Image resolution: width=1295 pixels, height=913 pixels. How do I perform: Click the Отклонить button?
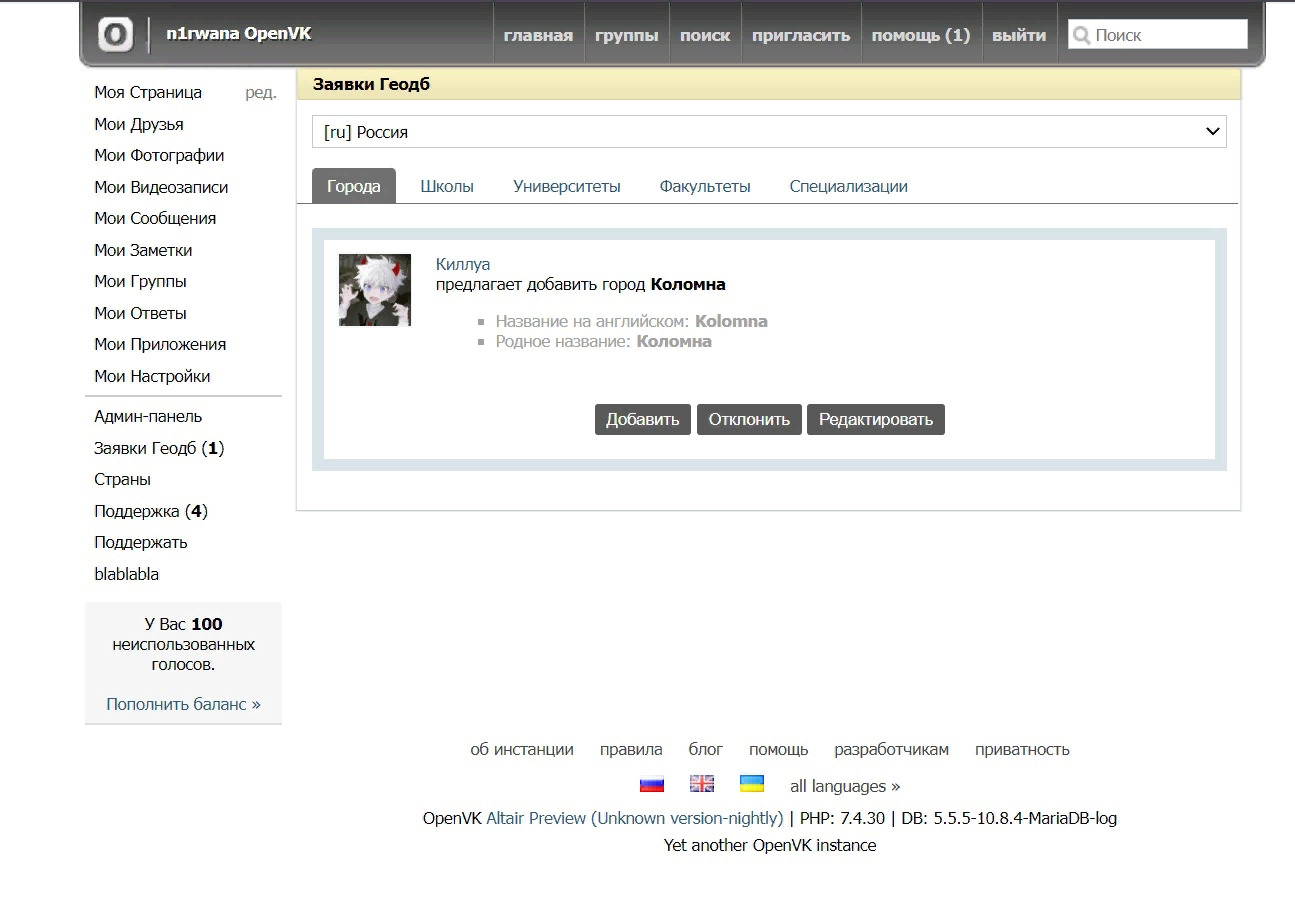click(749, 419)
